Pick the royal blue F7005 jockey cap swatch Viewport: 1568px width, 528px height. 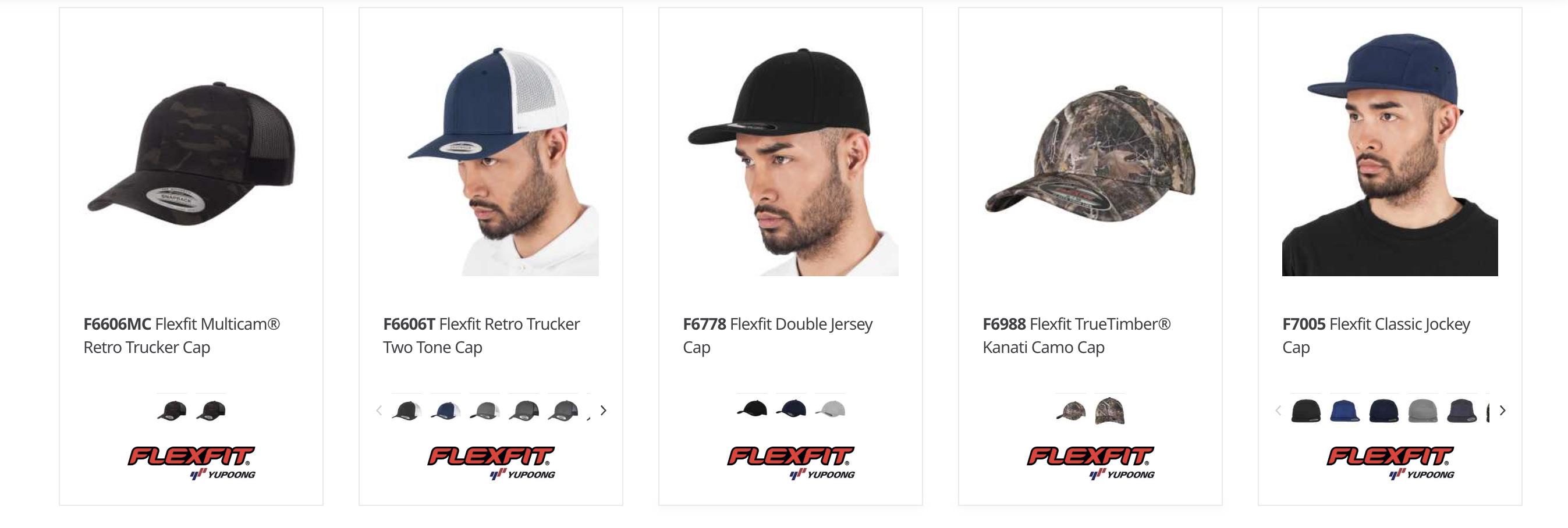(1344, 411)
